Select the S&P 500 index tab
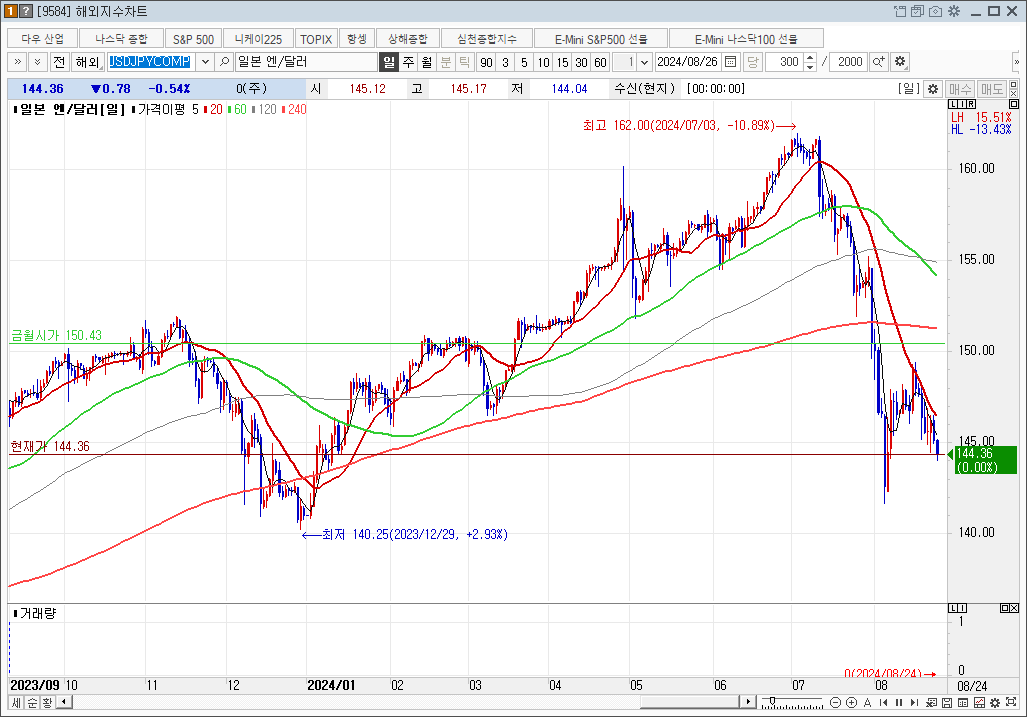 (193, 38)
